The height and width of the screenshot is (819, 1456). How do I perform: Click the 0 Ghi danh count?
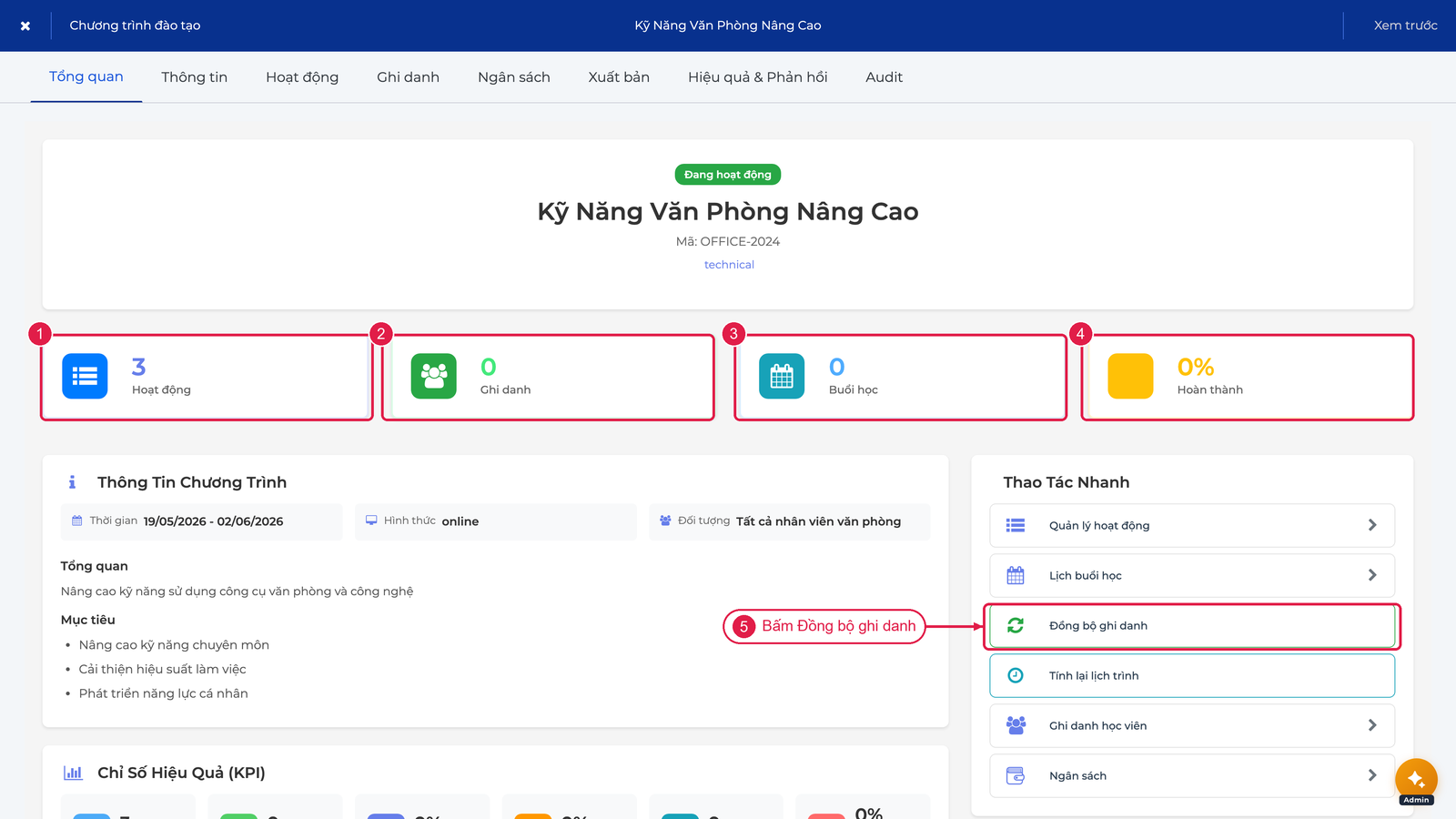[x=489, y=367]
